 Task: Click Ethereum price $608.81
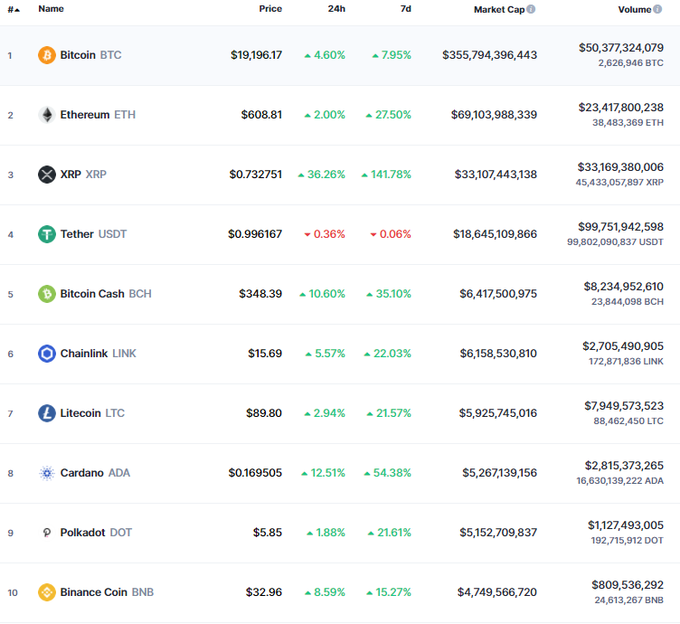[x=262, y=115]
